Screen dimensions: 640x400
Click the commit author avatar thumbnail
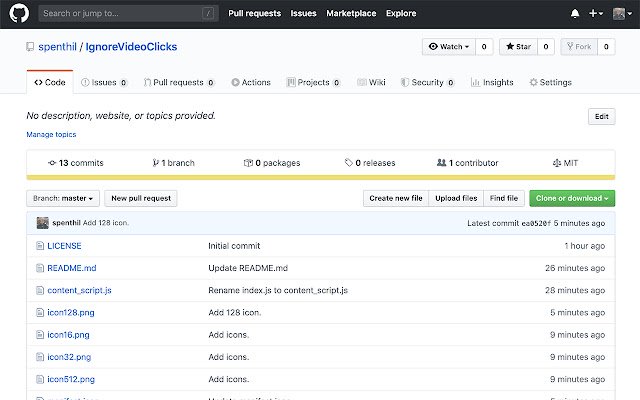click(42, 223)
